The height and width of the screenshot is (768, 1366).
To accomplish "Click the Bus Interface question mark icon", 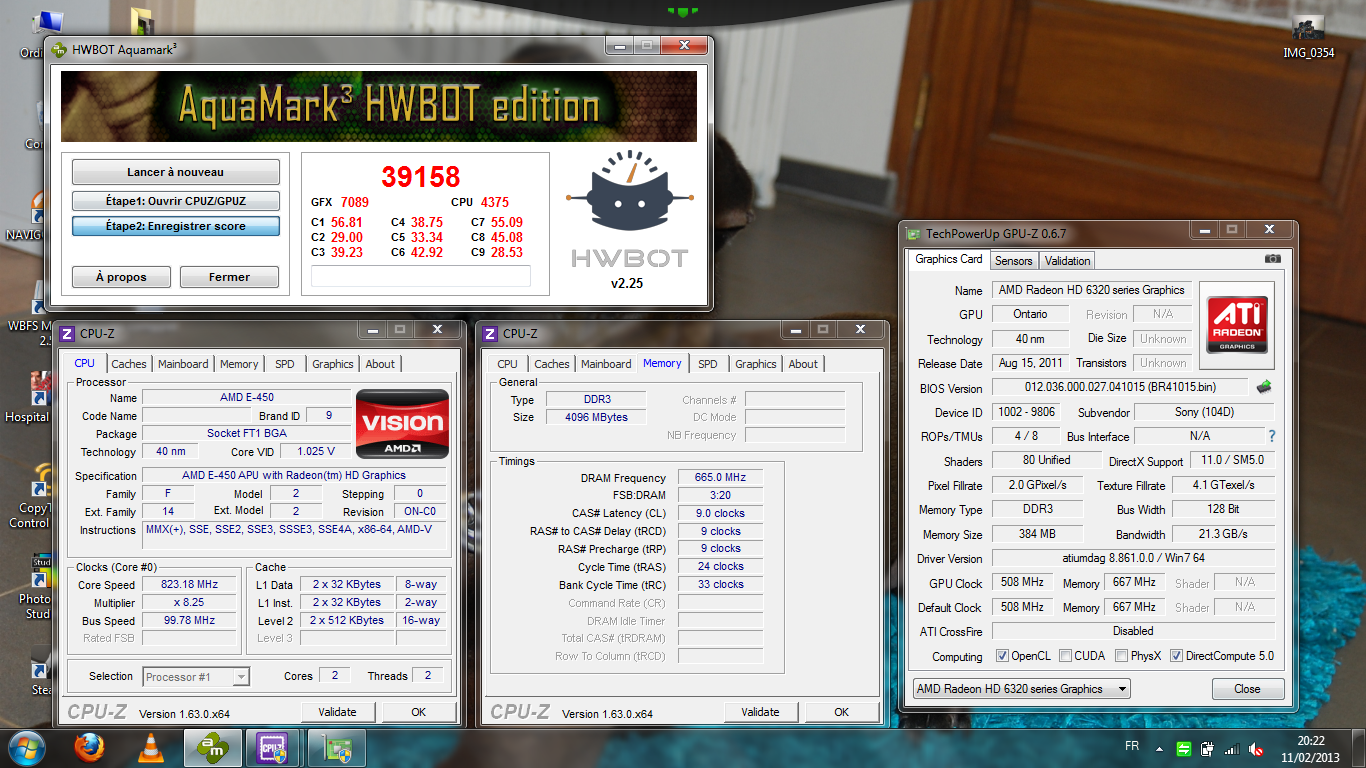I will 1272,436.
